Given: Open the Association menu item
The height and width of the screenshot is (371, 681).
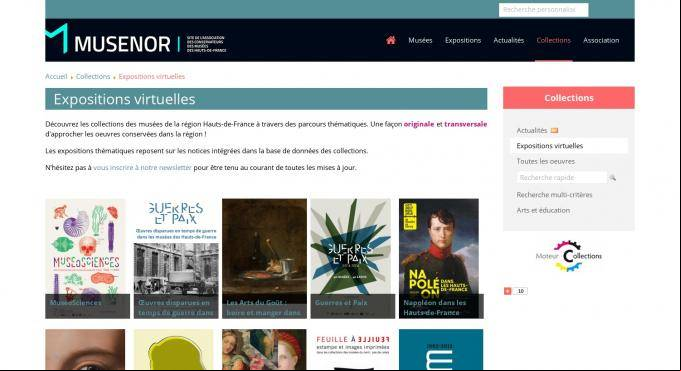Looking at the screenshot, I should coord(601,40).
